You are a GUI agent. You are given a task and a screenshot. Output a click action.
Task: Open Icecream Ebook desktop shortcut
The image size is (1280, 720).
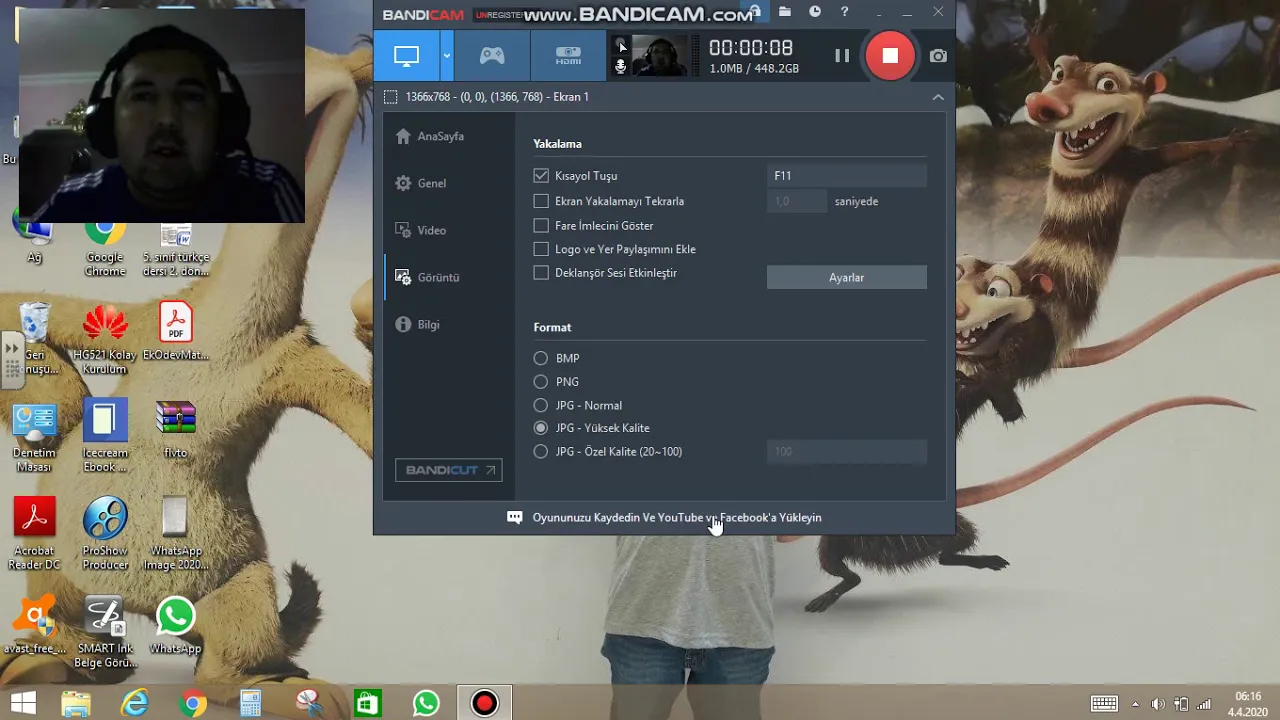point(105,436)
